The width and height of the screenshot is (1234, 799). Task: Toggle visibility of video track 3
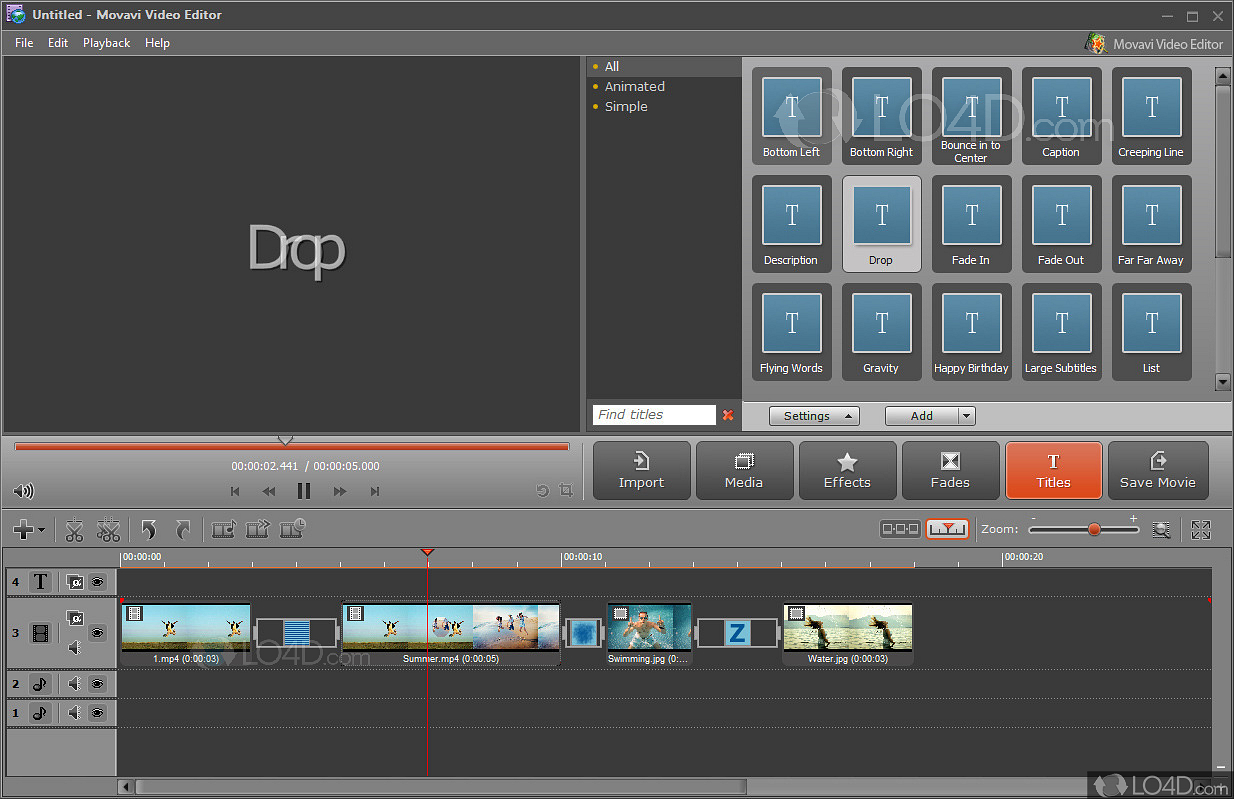(98, 633)
